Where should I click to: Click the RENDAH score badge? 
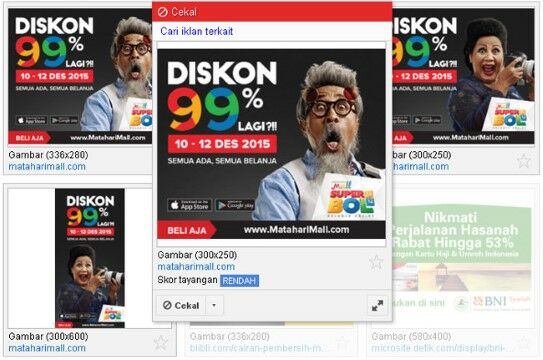coord(239,280)
